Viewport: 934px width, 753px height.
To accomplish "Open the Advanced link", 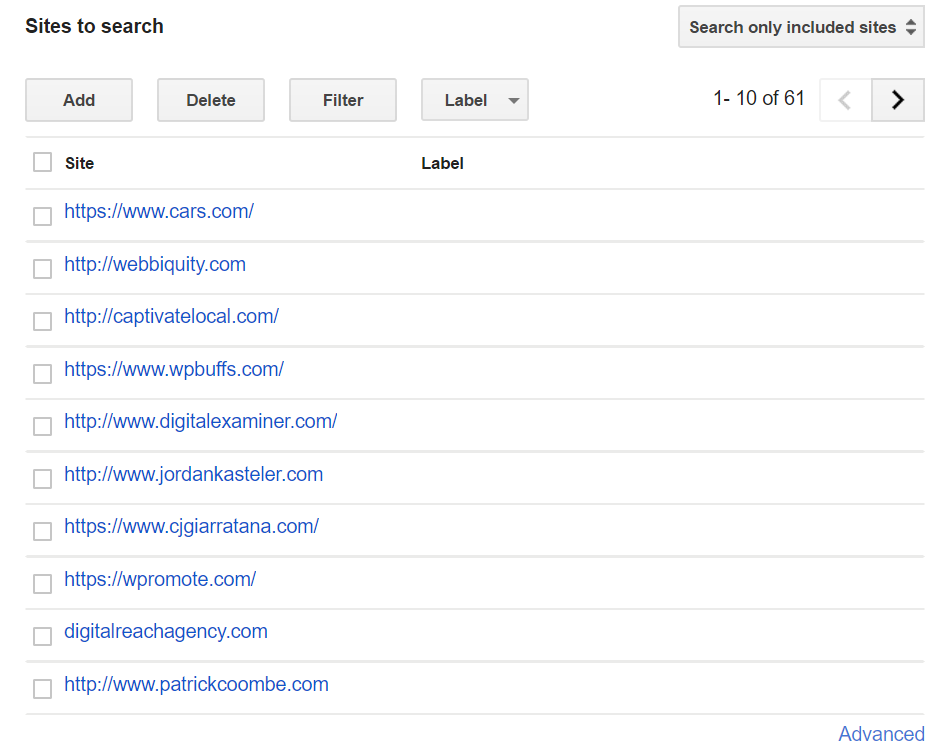I will tap(880, 734).
